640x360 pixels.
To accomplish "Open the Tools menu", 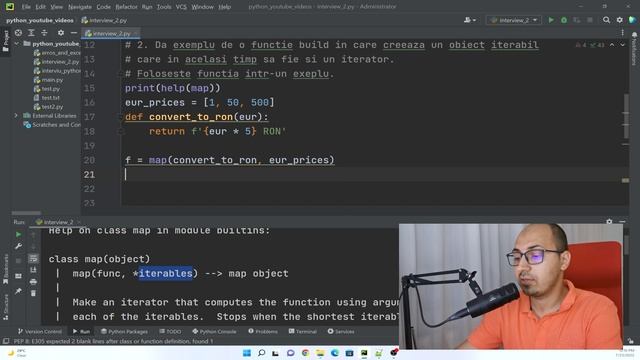I will coord(164,7).
